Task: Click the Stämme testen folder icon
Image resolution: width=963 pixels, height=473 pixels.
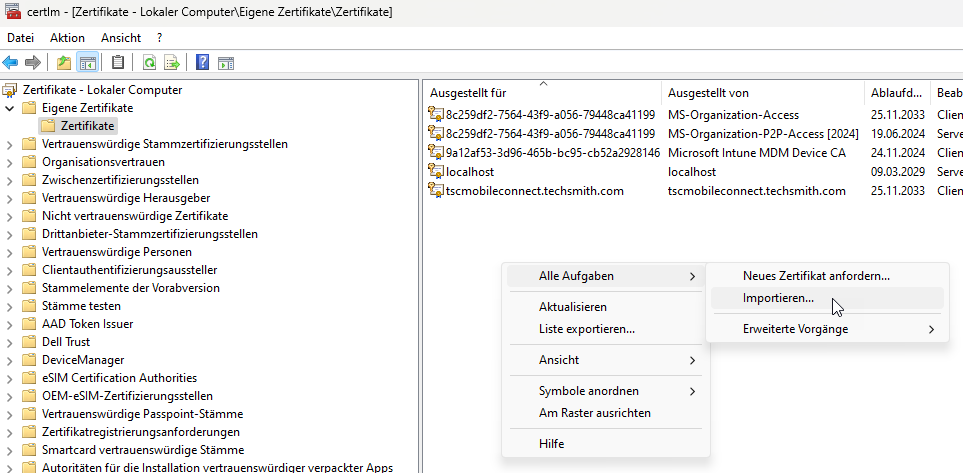Action: (x=29, y=306)
